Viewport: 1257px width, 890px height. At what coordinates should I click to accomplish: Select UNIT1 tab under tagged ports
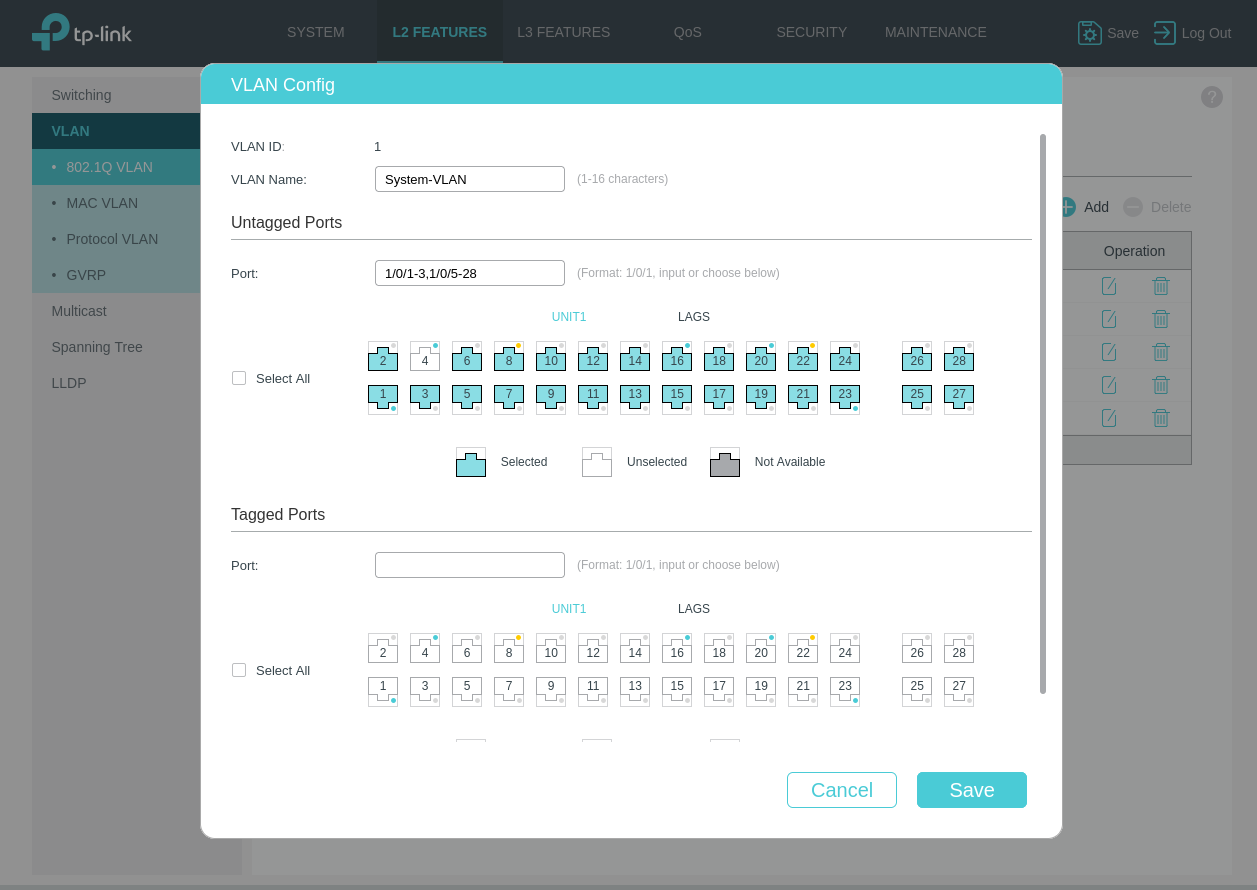coord(569,609)
